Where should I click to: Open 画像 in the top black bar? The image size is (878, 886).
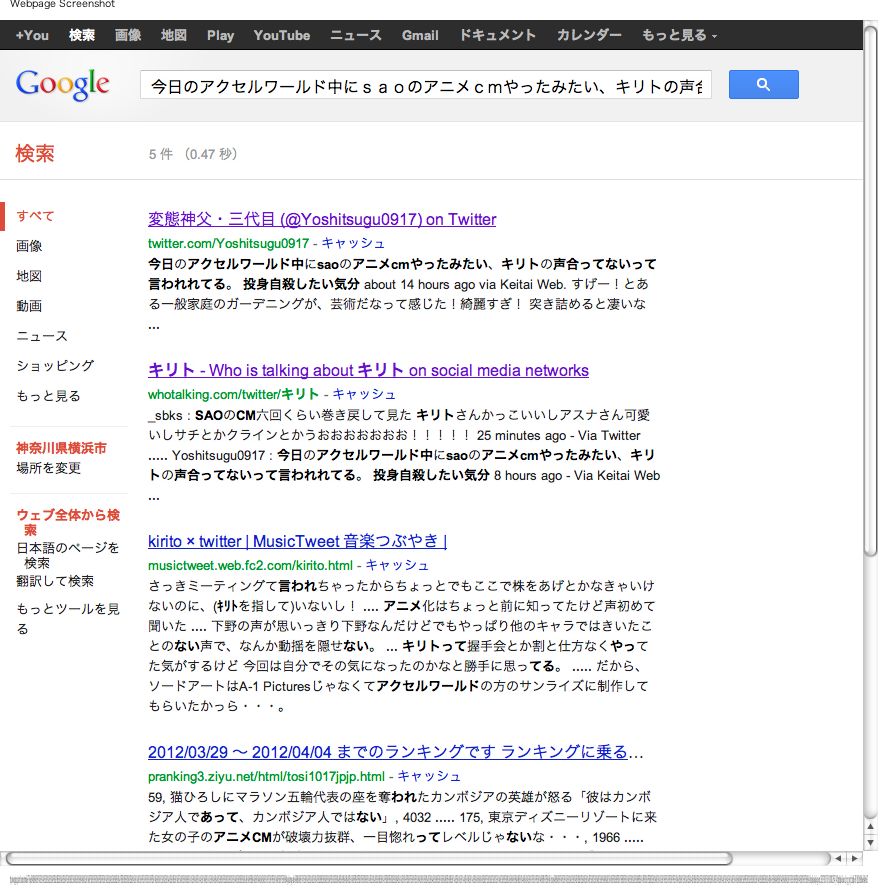[128, 35]
